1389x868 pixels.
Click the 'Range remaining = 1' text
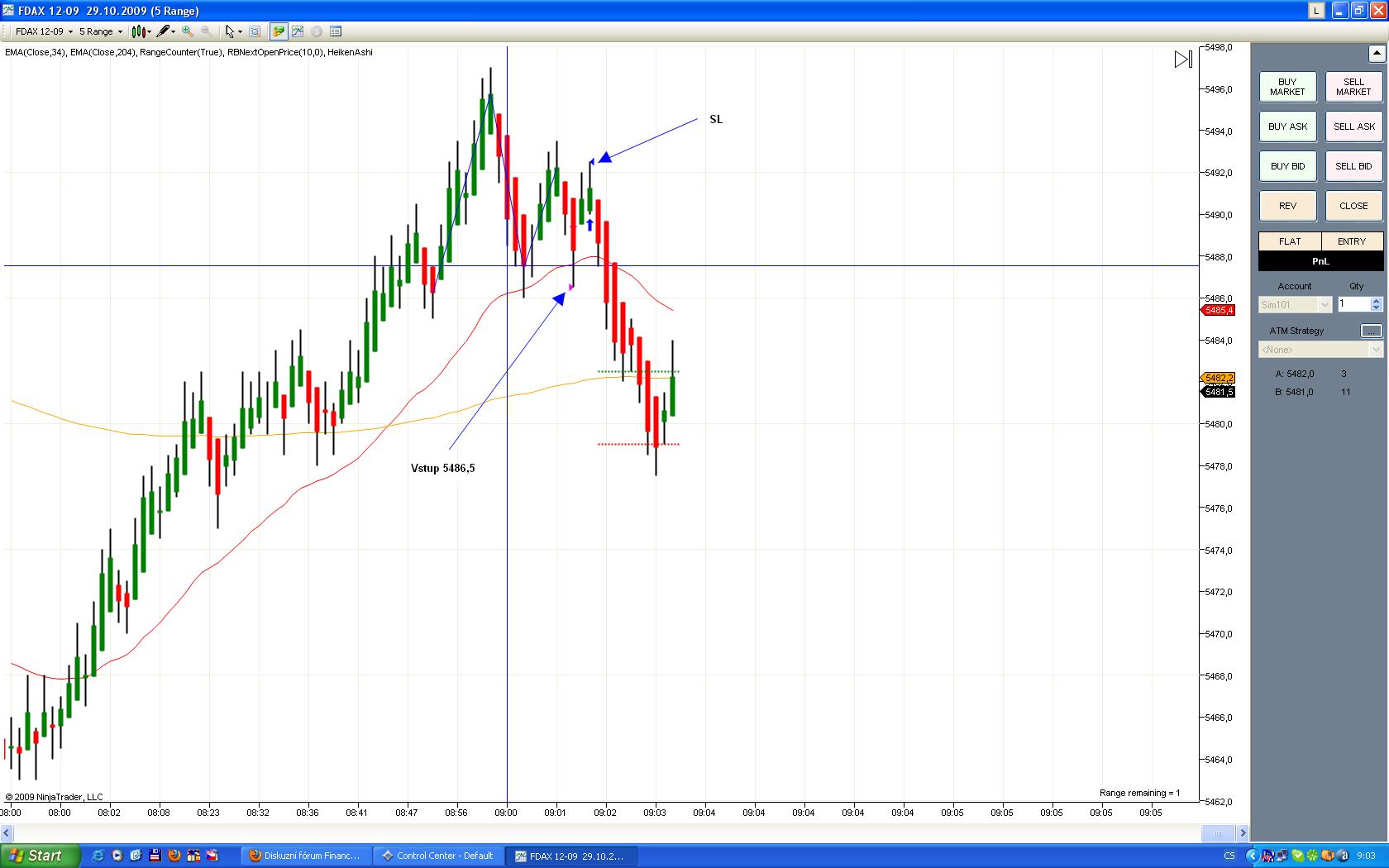pos(1140,793)
